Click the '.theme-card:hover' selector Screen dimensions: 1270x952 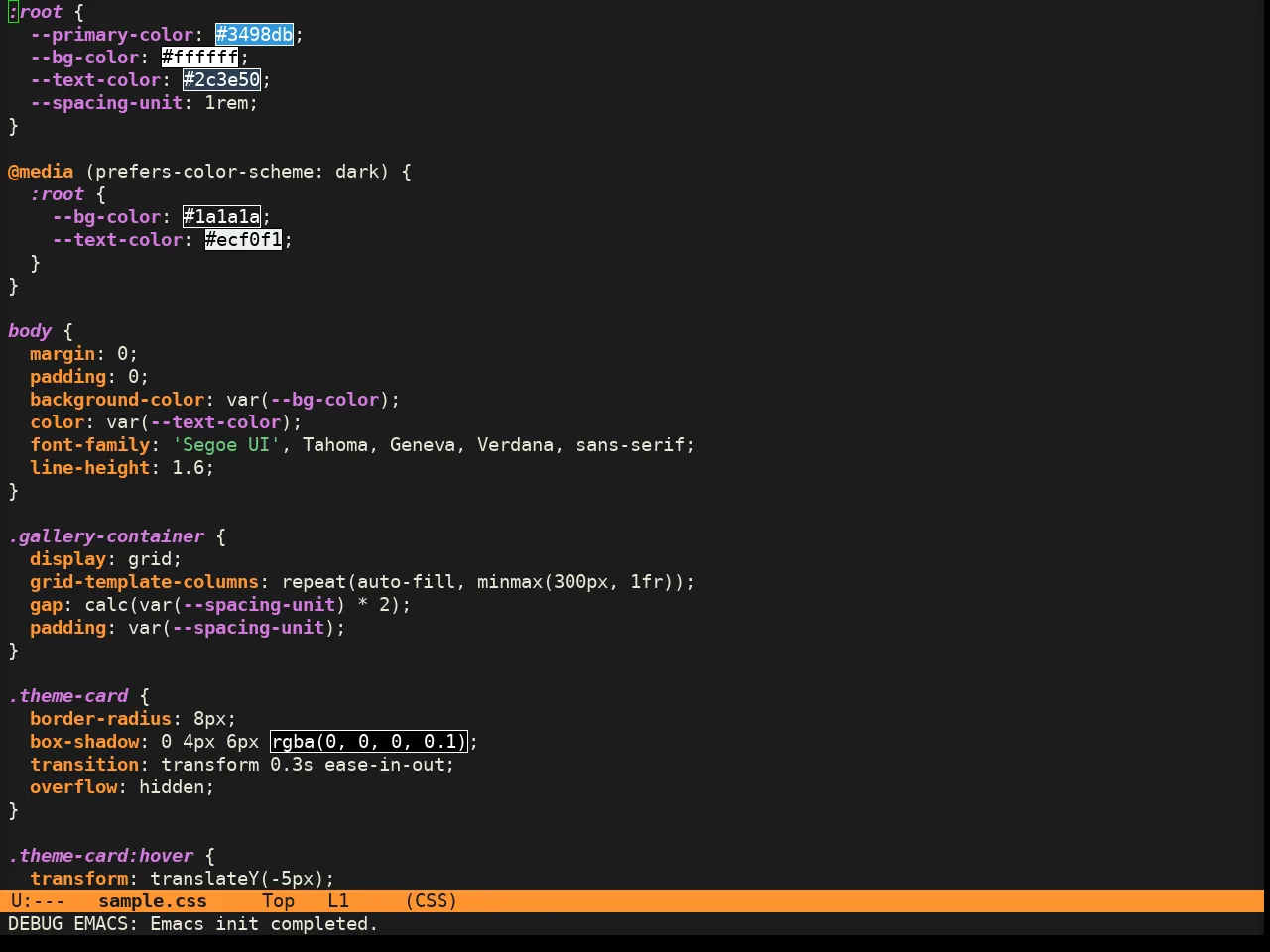click(x=100, y=856)
